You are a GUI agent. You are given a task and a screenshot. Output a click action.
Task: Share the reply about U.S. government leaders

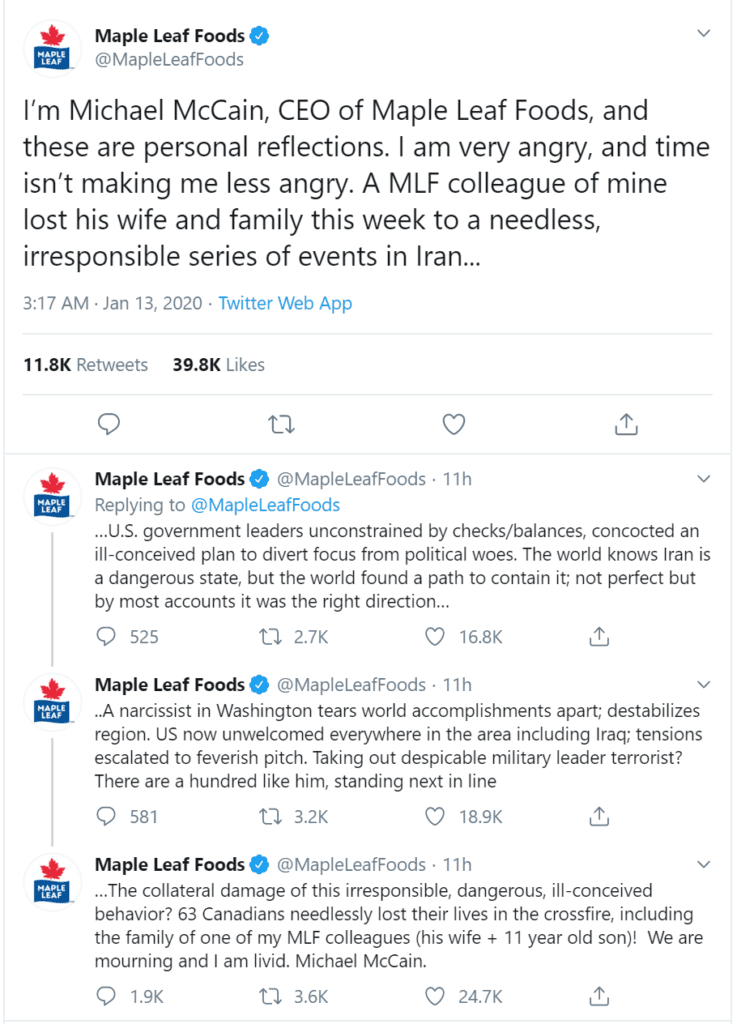pyautogui.click(x=599, y=636)
